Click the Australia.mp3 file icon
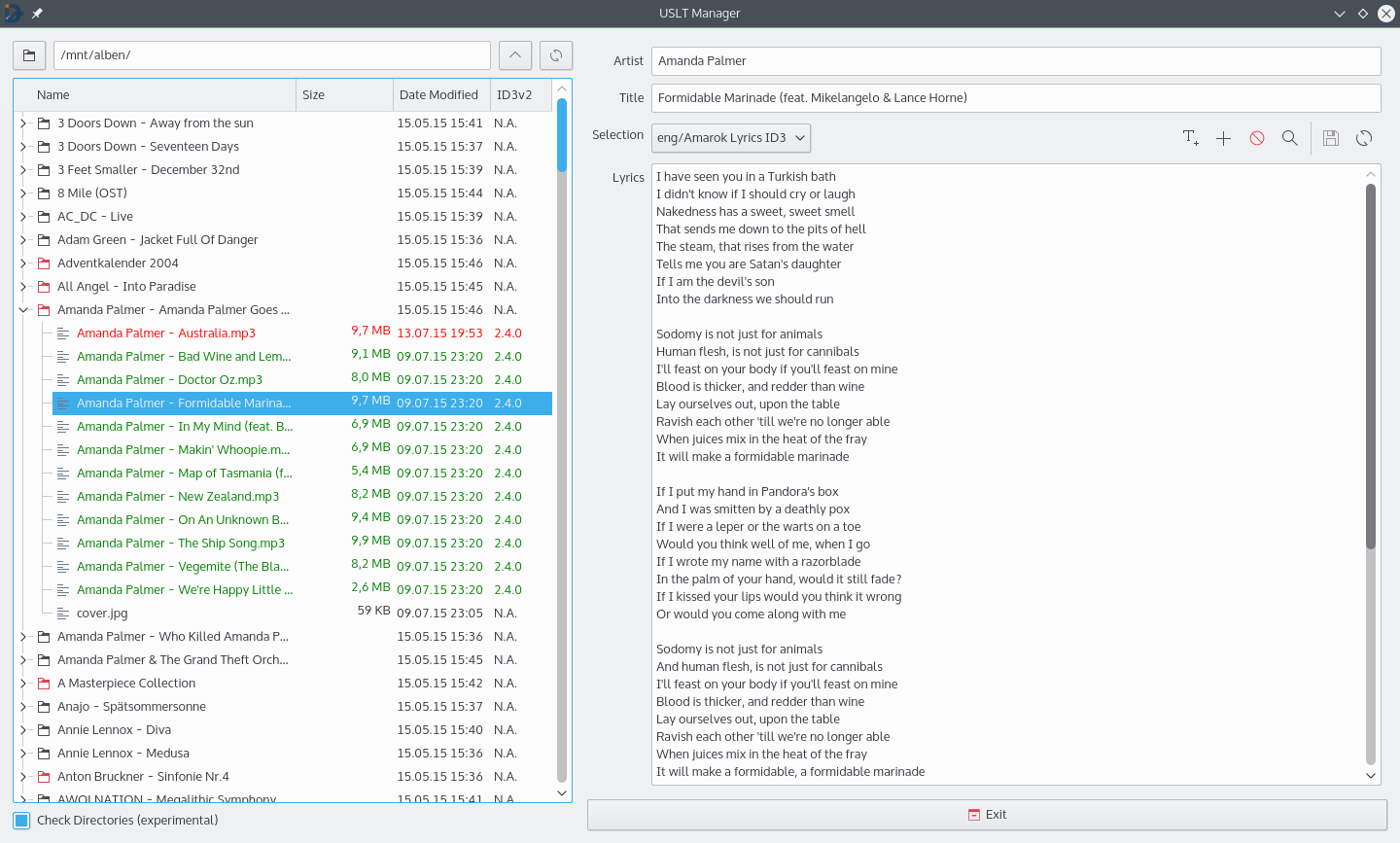The image size is (1400, 843). tap(63, 334)
